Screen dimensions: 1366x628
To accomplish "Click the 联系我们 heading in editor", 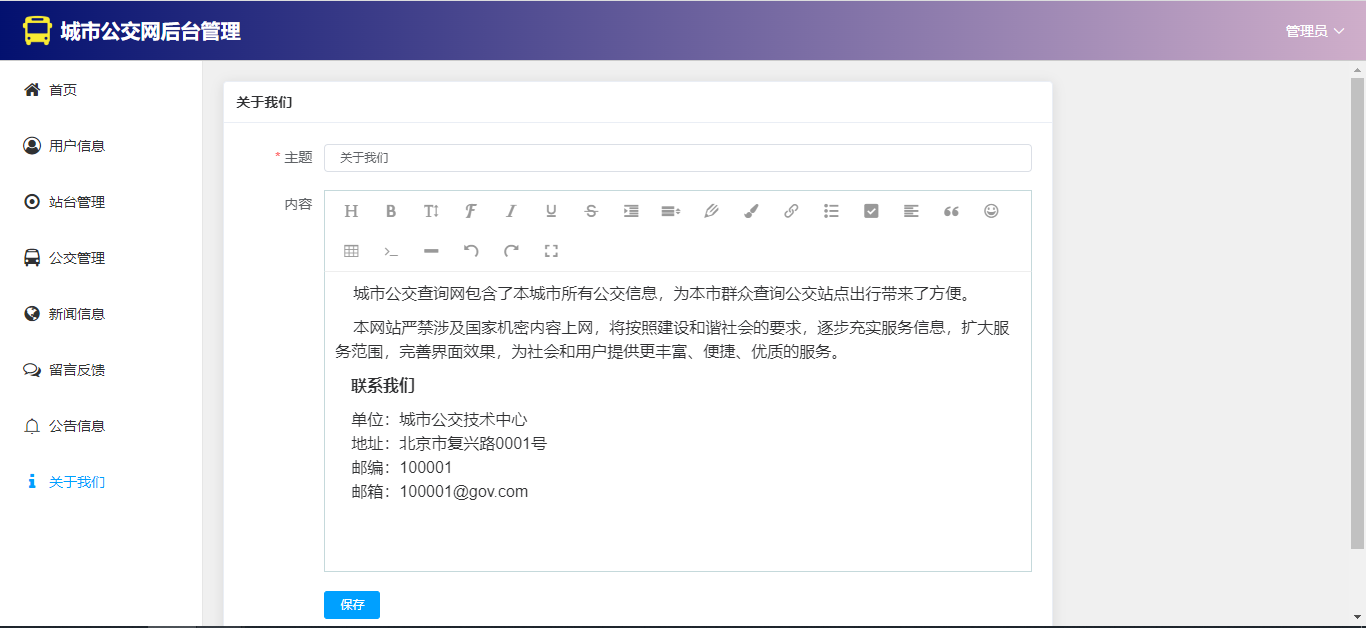I will tap(383, 386).
